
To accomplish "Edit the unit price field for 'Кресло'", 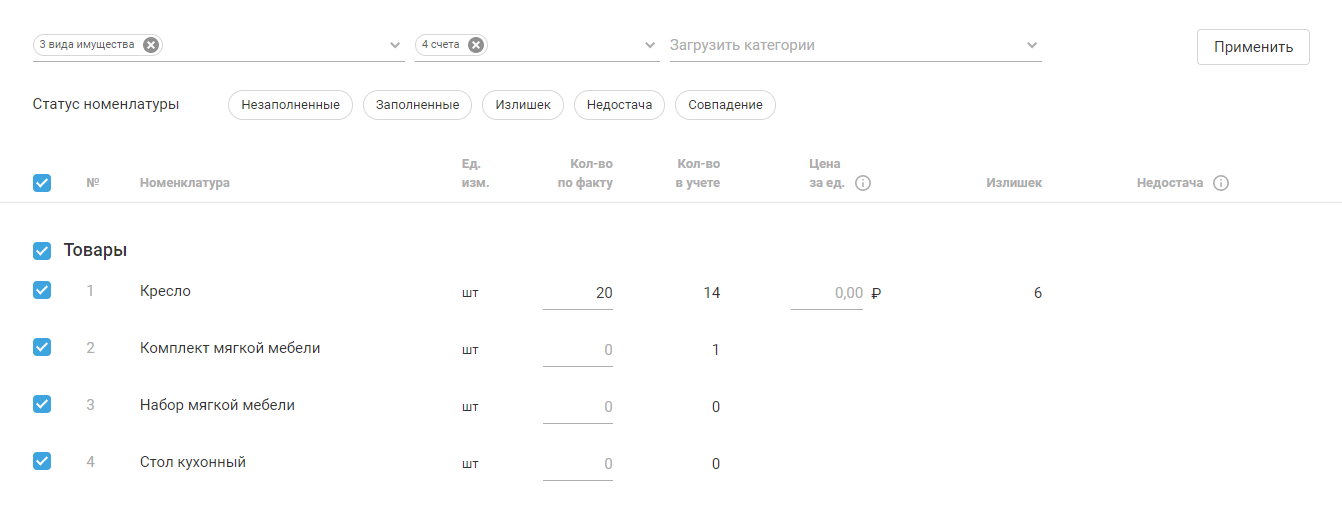I will pos(827,293).
